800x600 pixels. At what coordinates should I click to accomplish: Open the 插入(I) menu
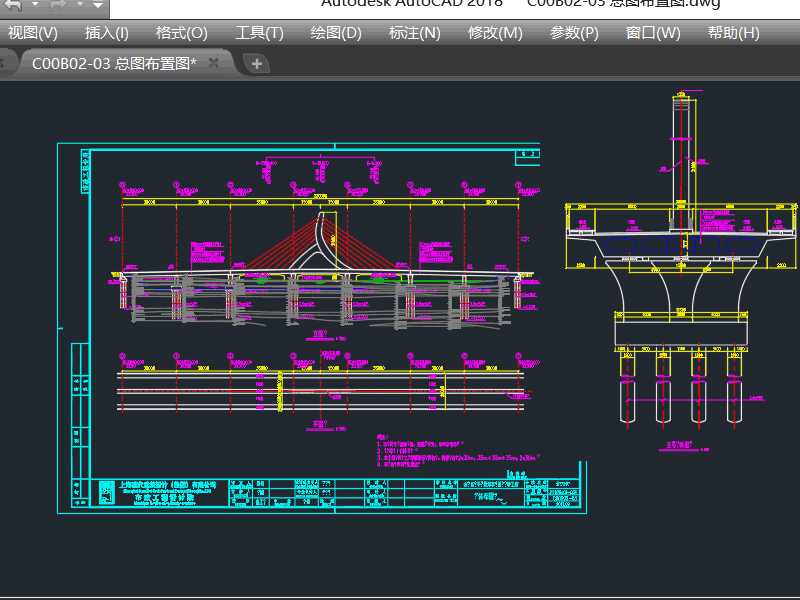point(106,33)
